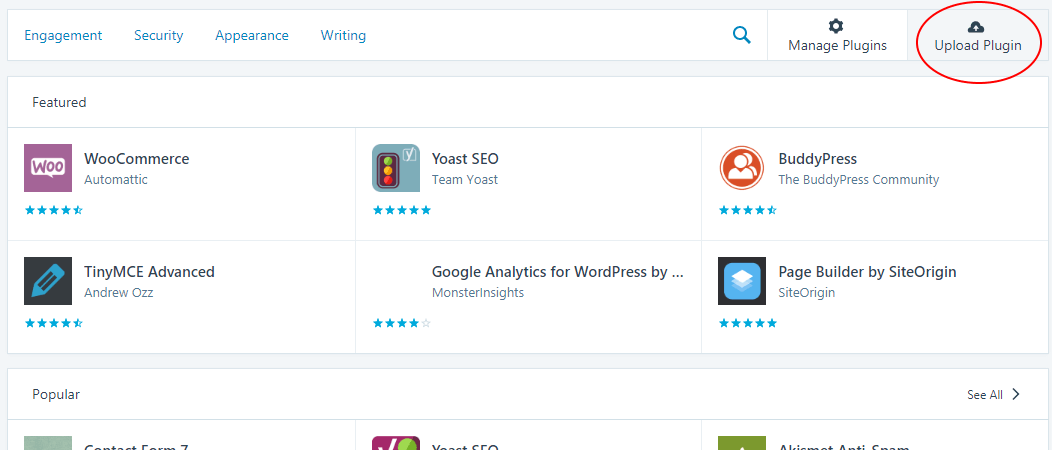Click the Manage Plugins gear icon
This screenshot has height=450, width=1052.
pos(837,26)
